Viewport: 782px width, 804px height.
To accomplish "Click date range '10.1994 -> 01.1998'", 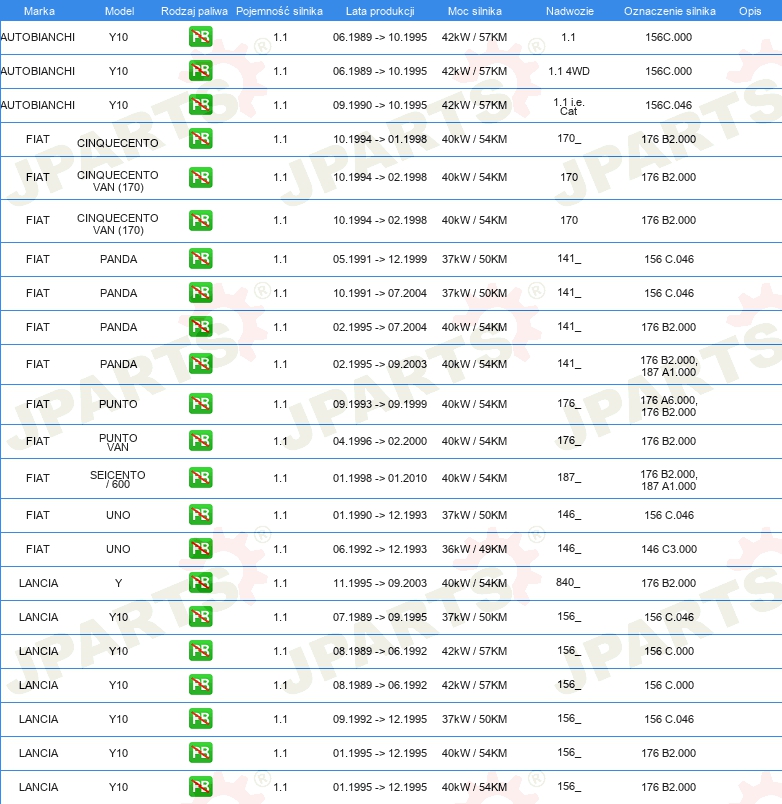I will pos(379,139).
